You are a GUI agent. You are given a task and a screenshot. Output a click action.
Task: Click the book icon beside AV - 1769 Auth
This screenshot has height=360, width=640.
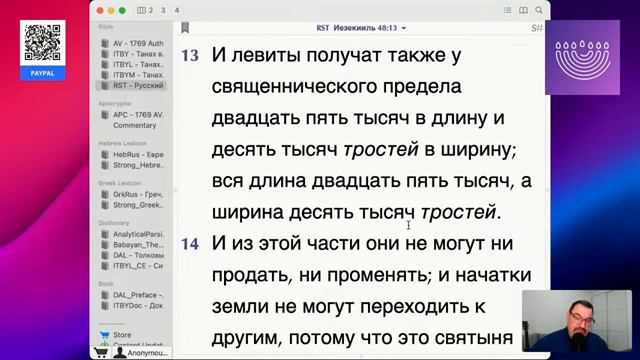pyautogui.click(x=105, y=43)
